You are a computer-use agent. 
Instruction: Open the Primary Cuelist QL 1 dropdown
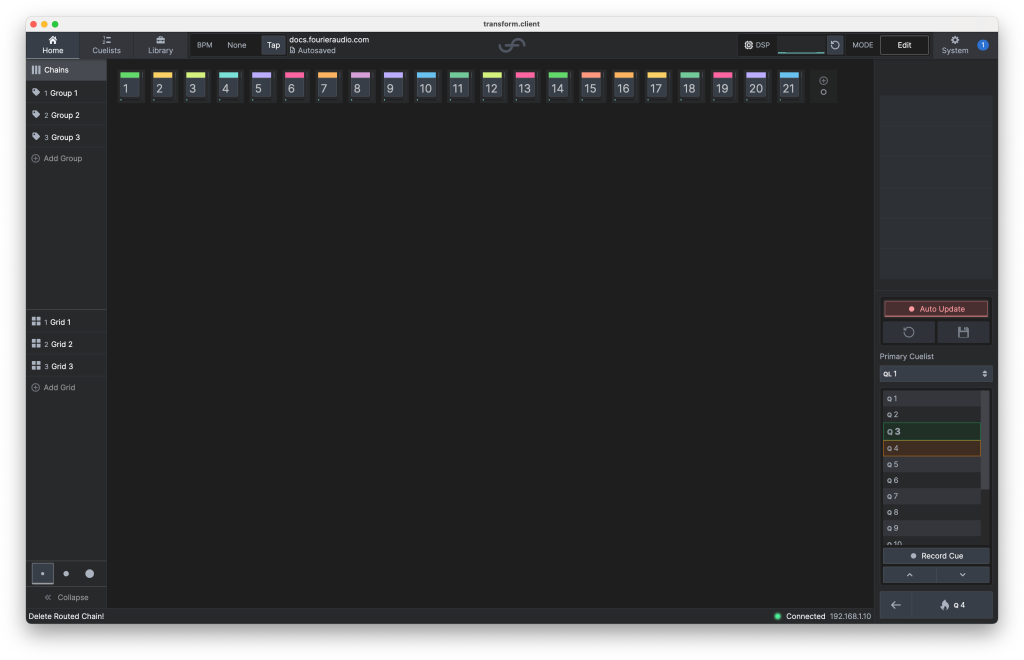(x=936, y=373)
